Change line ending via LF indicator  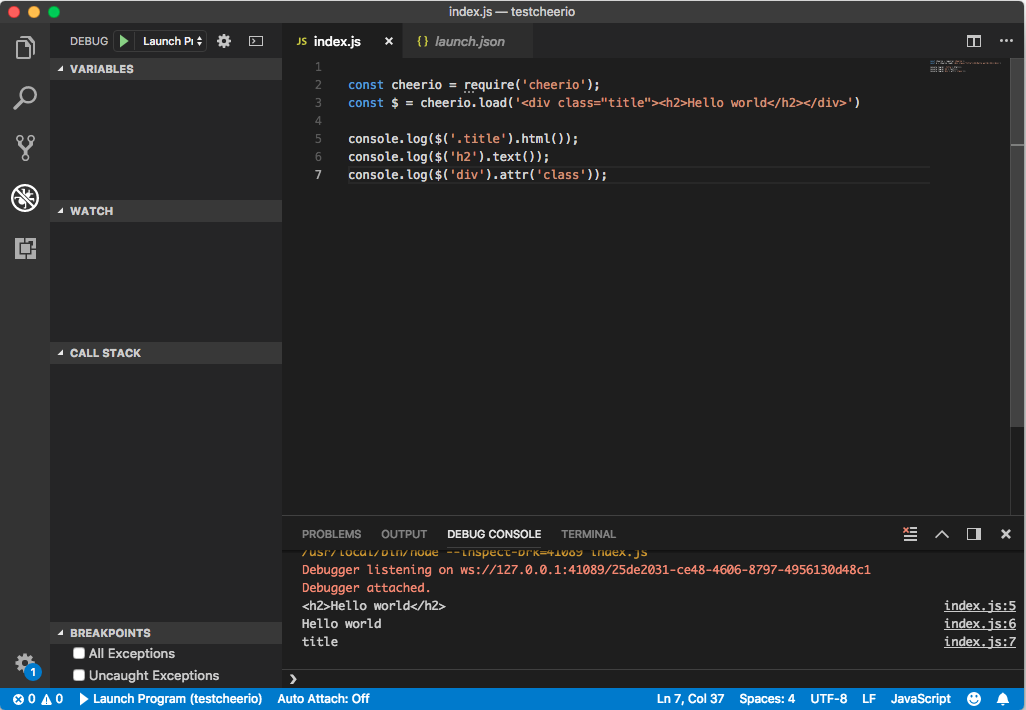pos(869,699)
